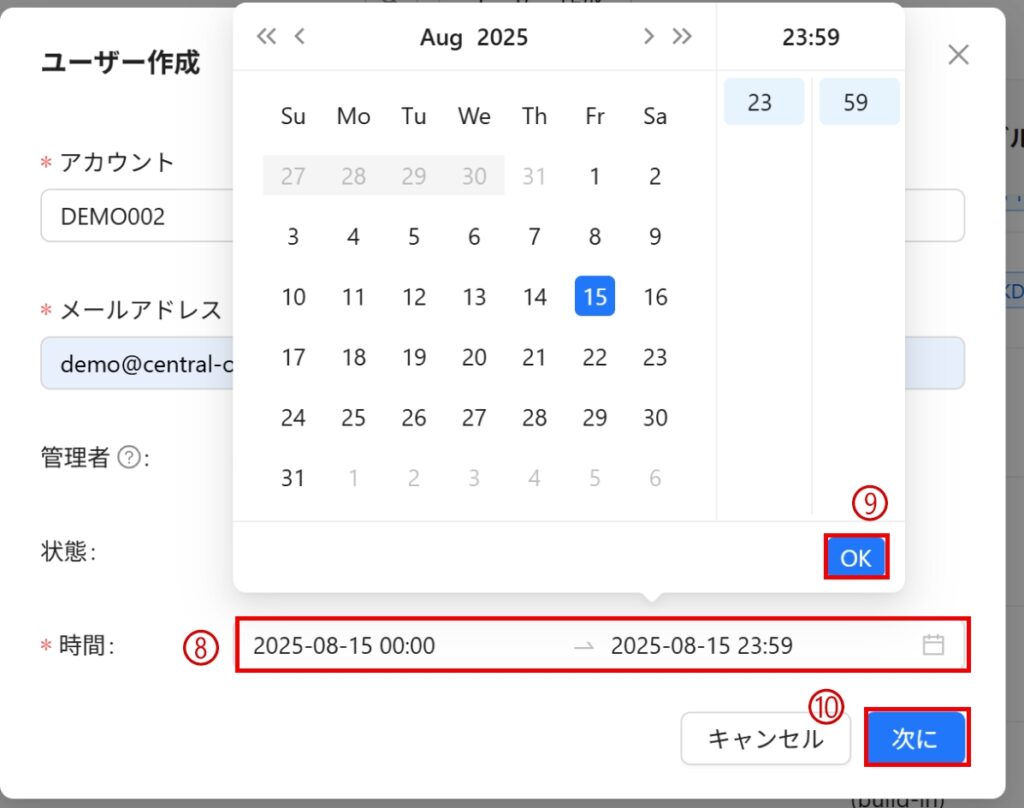1024x808 pixels.
Task: Confirm the date with OK button
Action: [856, 558]
